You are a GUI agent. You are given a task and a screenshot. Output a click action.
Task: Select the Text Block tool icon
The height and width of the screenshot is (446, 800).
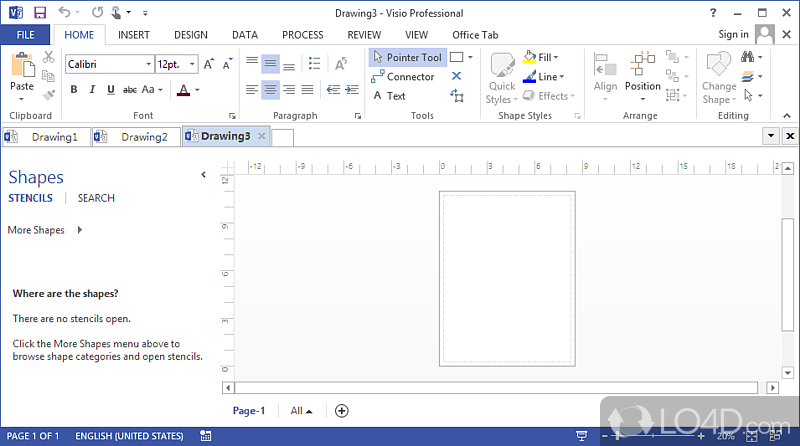point(457,95)
